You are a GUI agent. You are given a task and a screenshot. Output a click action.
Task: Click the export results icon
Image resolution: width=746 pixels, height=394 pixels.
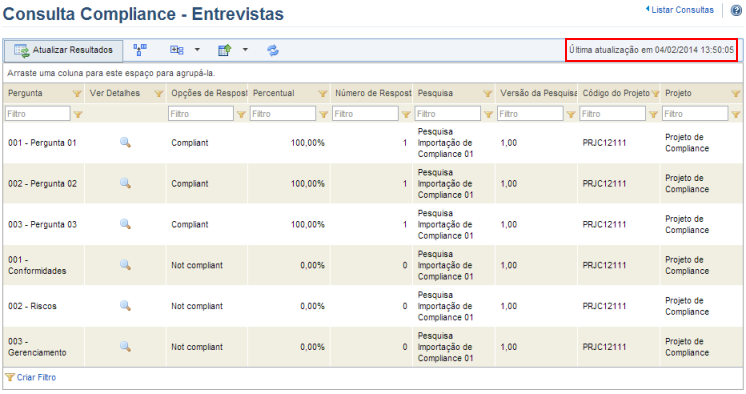tap(225, 50)
